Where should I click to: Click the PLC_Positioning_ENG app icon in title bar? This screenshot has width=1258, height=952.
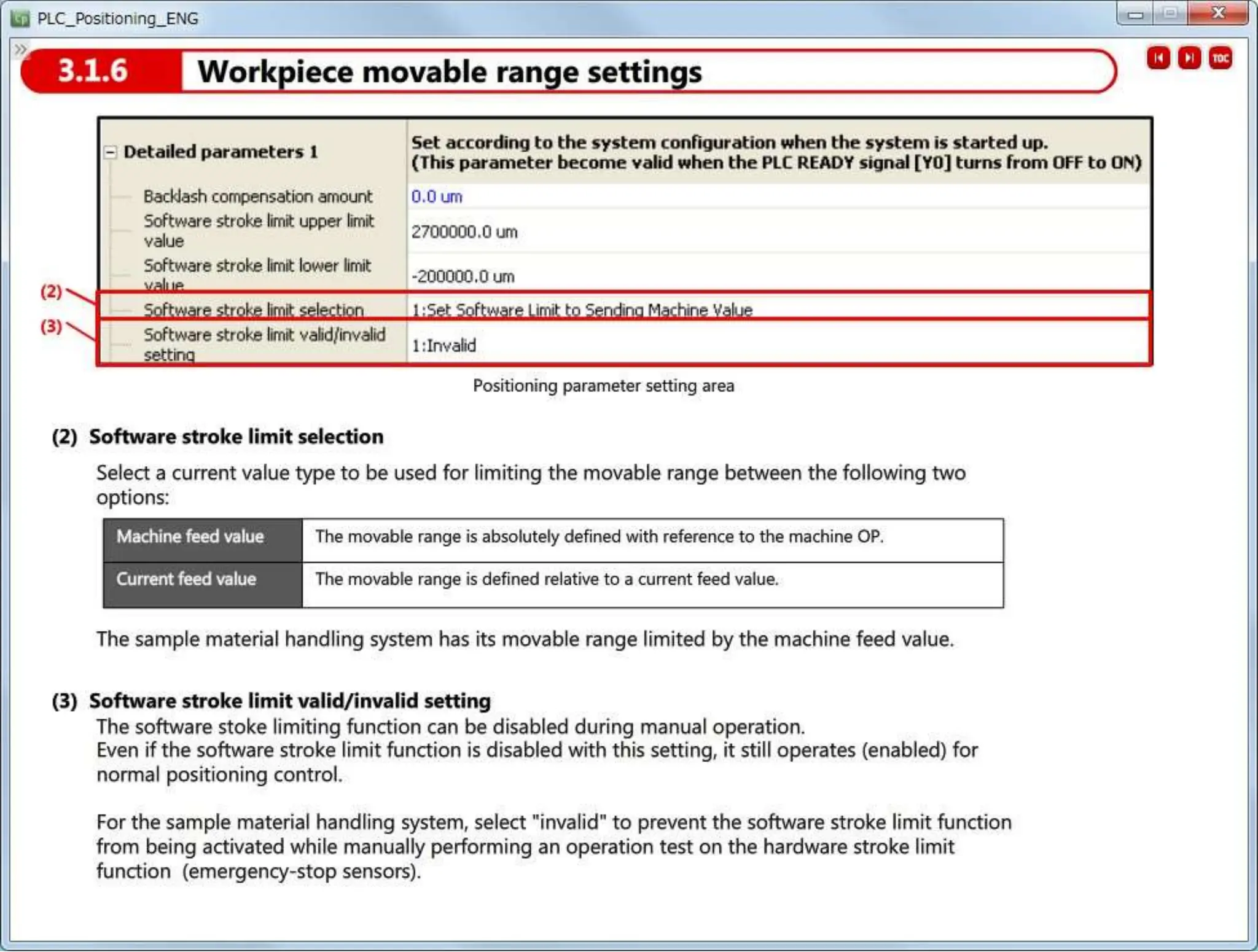coord(20,18)
